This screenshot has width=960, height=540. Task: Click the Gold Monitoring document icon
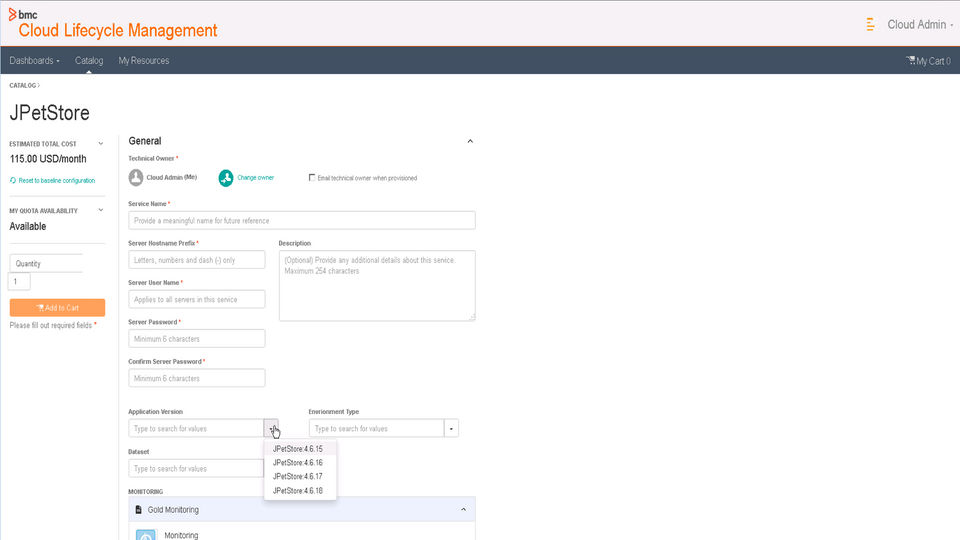coord(138,509)
